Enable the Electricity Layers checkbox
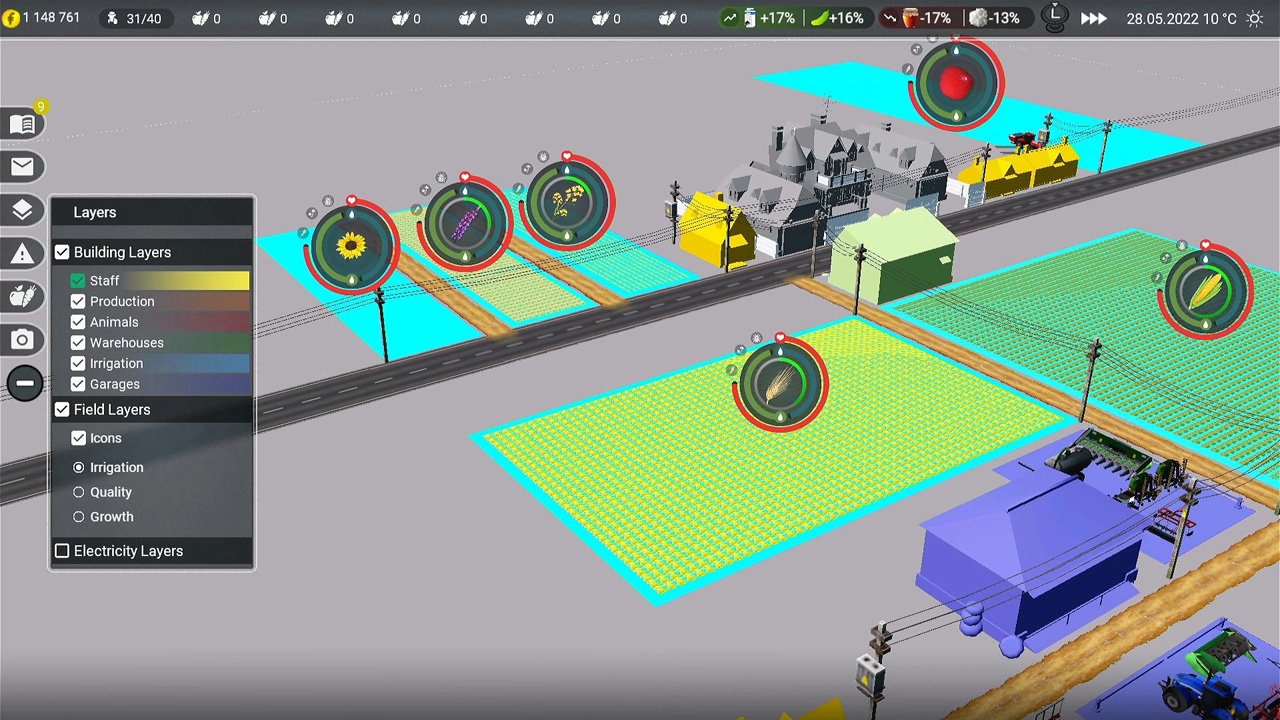The height and width of the screenshot is (720, 1280). tap(62, 551)
